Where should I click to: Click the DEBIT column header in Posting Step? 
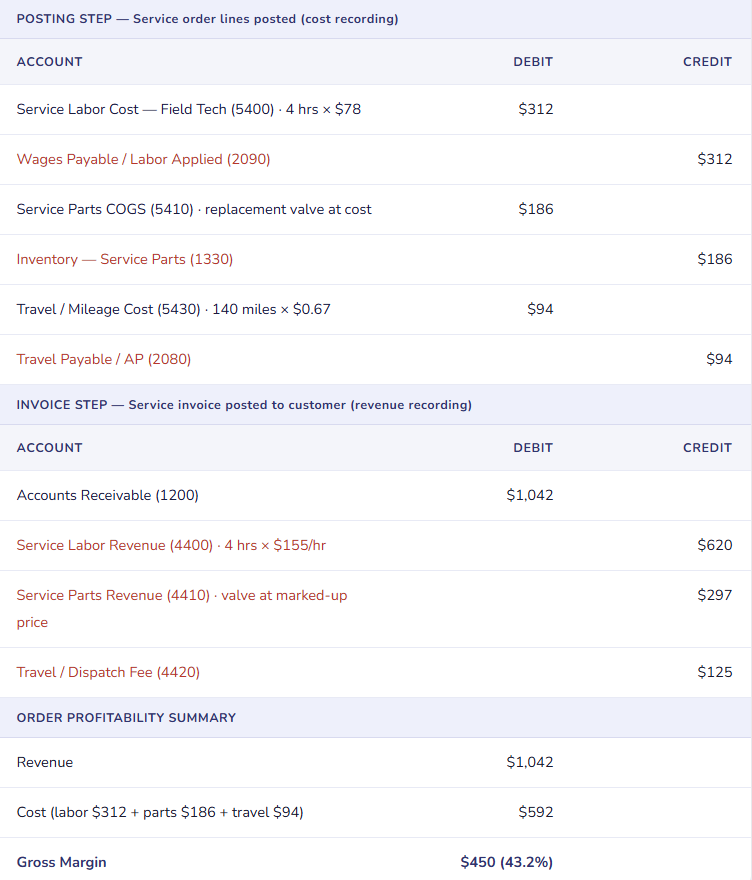click(533, 62)
